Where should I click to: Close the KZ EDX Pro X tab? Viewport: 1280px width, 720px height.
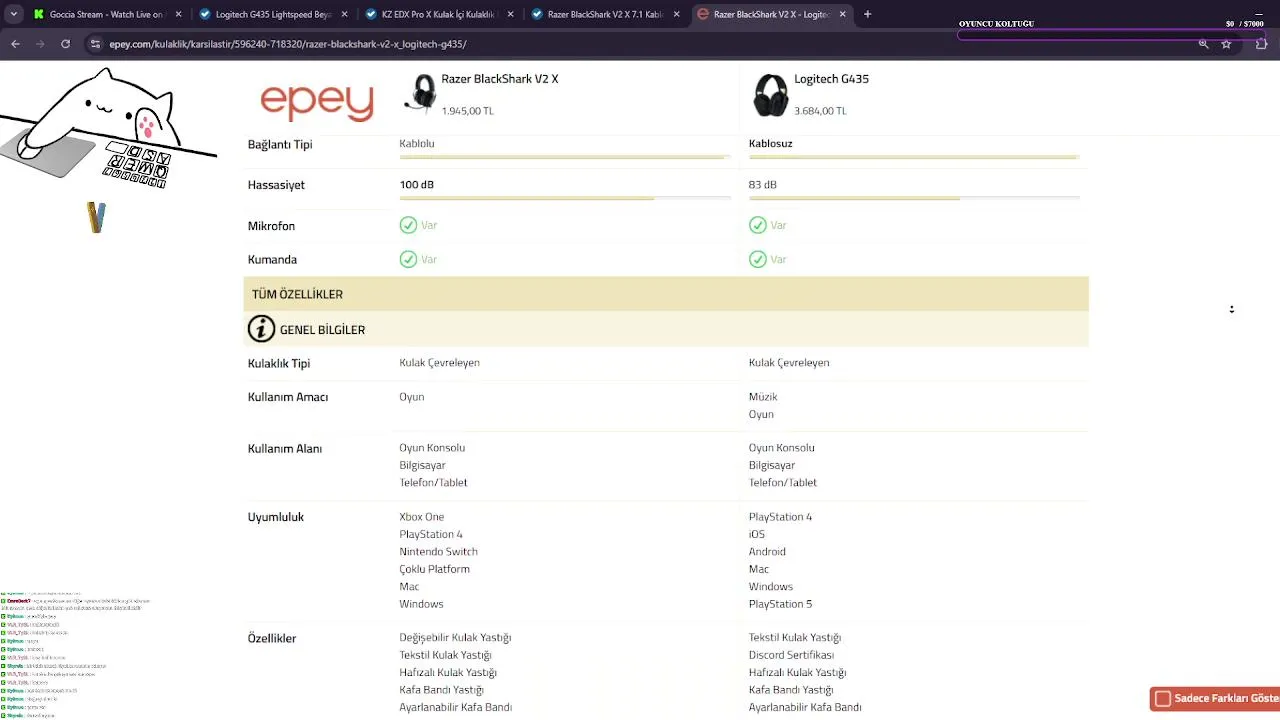pyautogui.click(x=510, y=14)
